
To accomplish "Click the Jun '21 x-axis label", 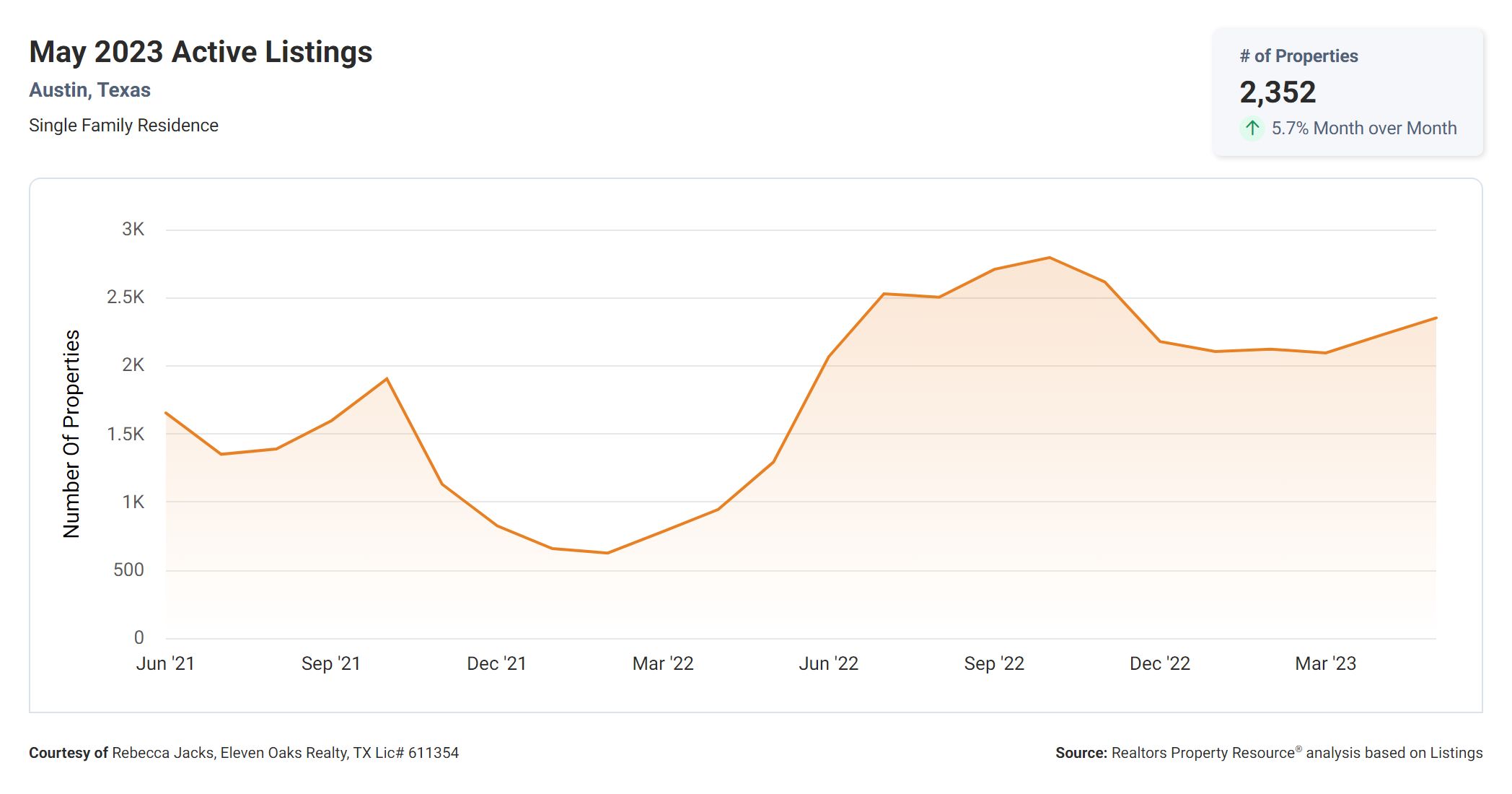I will 165,663.
